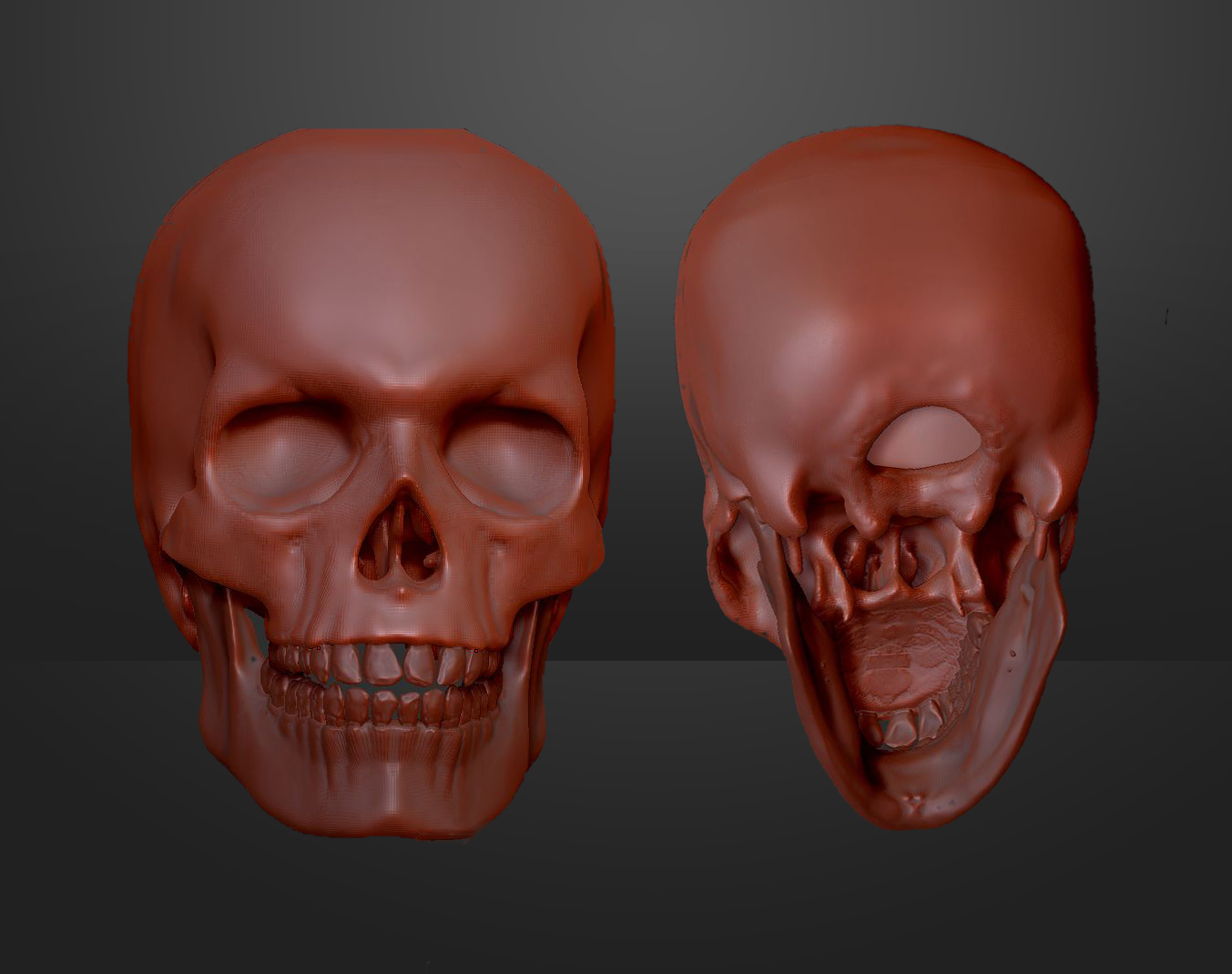Click the background area above the right skull
The image size is (1232, 974).
[x=911, y=64]
